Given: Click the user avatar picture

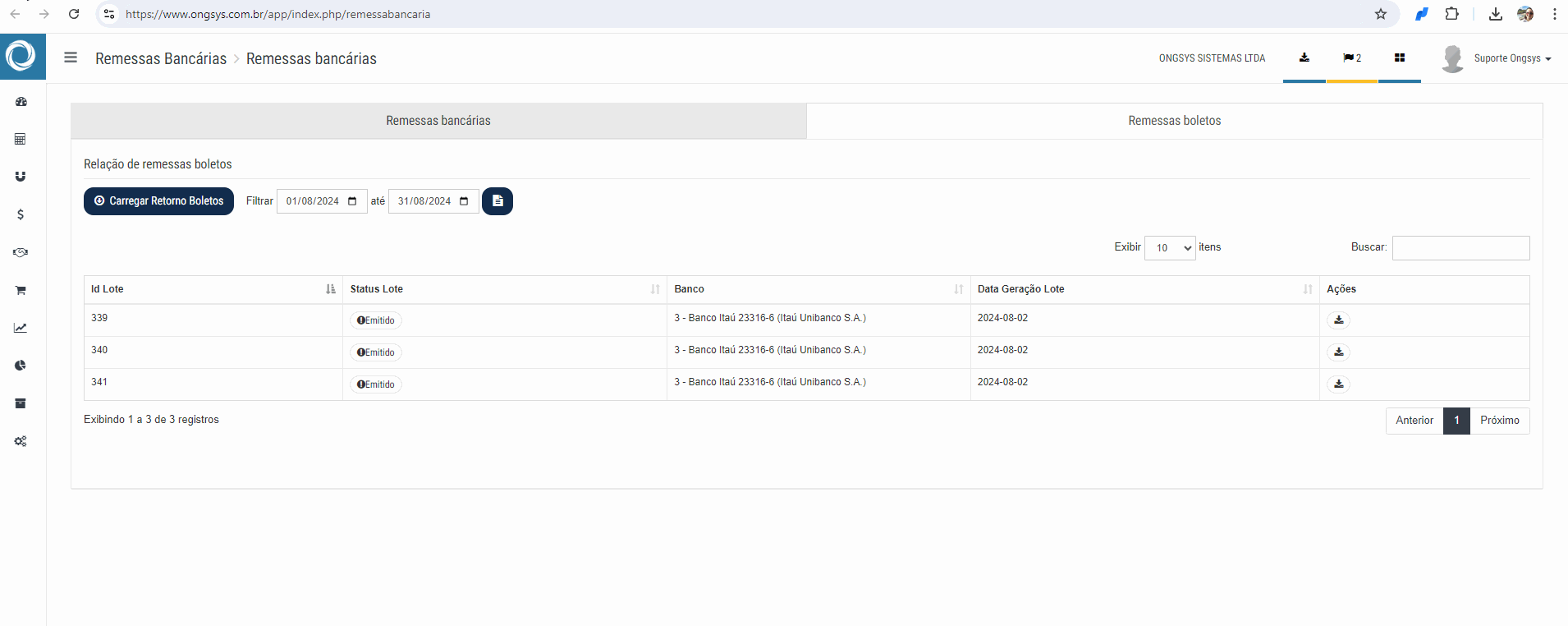Looking at the screenshot, I should 1452,58.
